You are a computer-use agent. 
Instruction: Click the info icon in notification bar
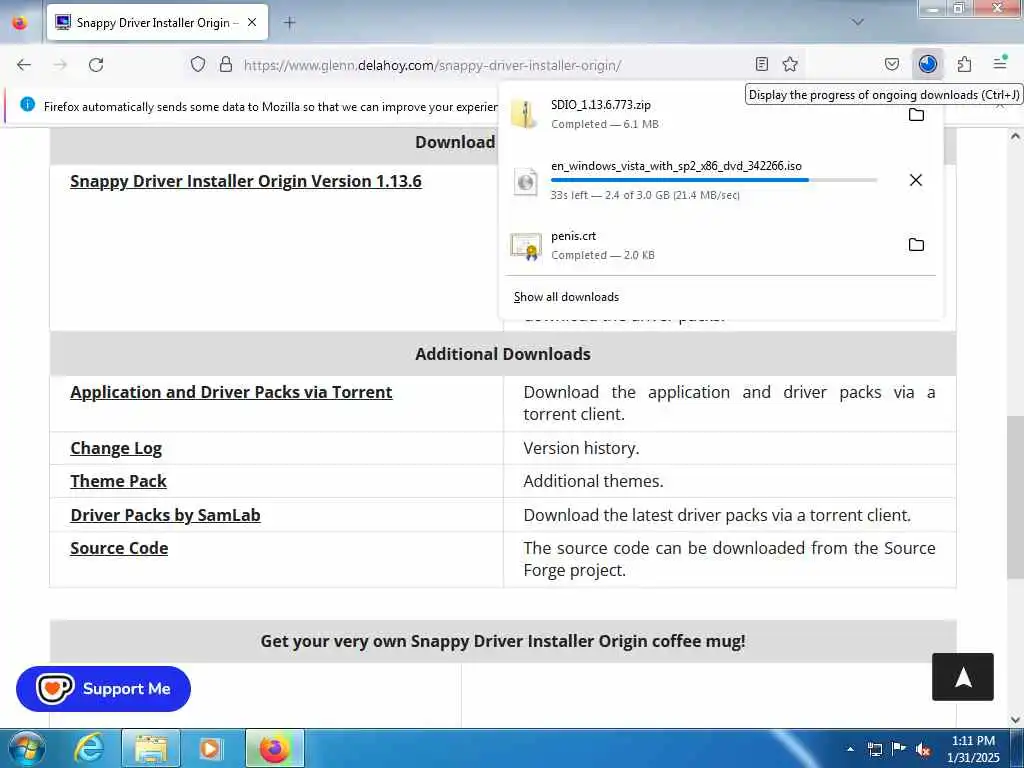point(27,104)
